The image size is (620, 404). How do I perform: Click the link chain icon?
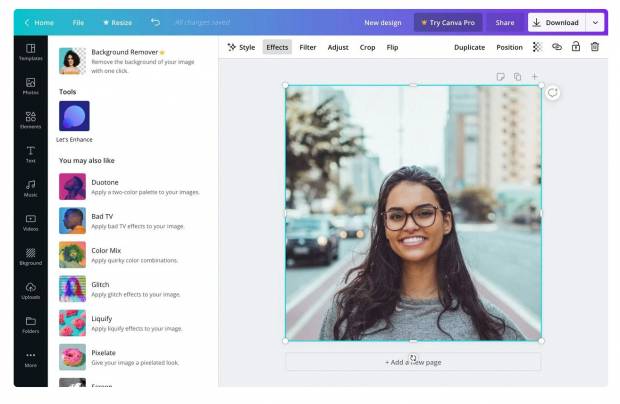click(557, 47)
